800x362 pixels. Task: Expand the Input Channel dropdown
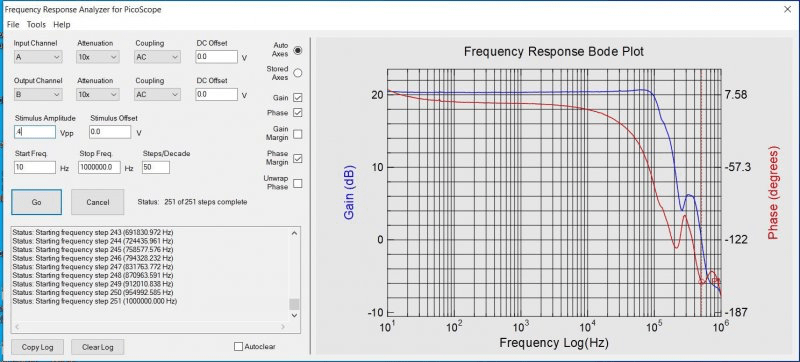(38, 57)
